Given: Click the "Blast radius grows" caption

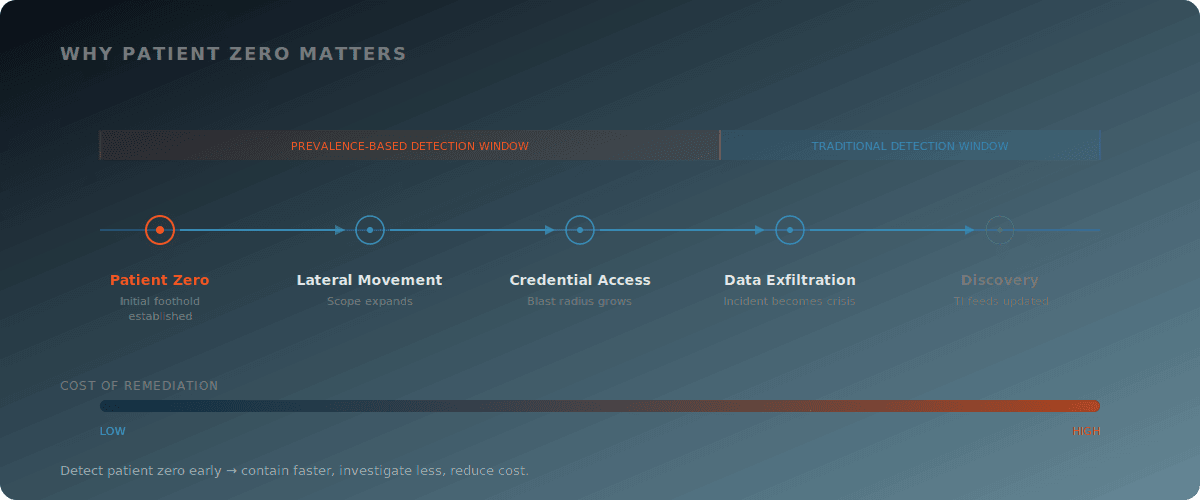Looking at the screenshot, I should 580,301.
